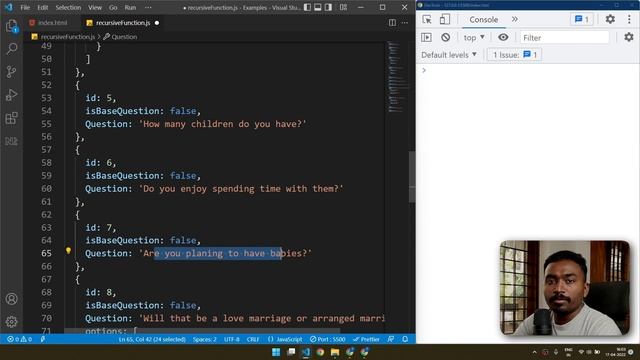Open the Source Control view
Screen dimensions: 640x360
11,72
